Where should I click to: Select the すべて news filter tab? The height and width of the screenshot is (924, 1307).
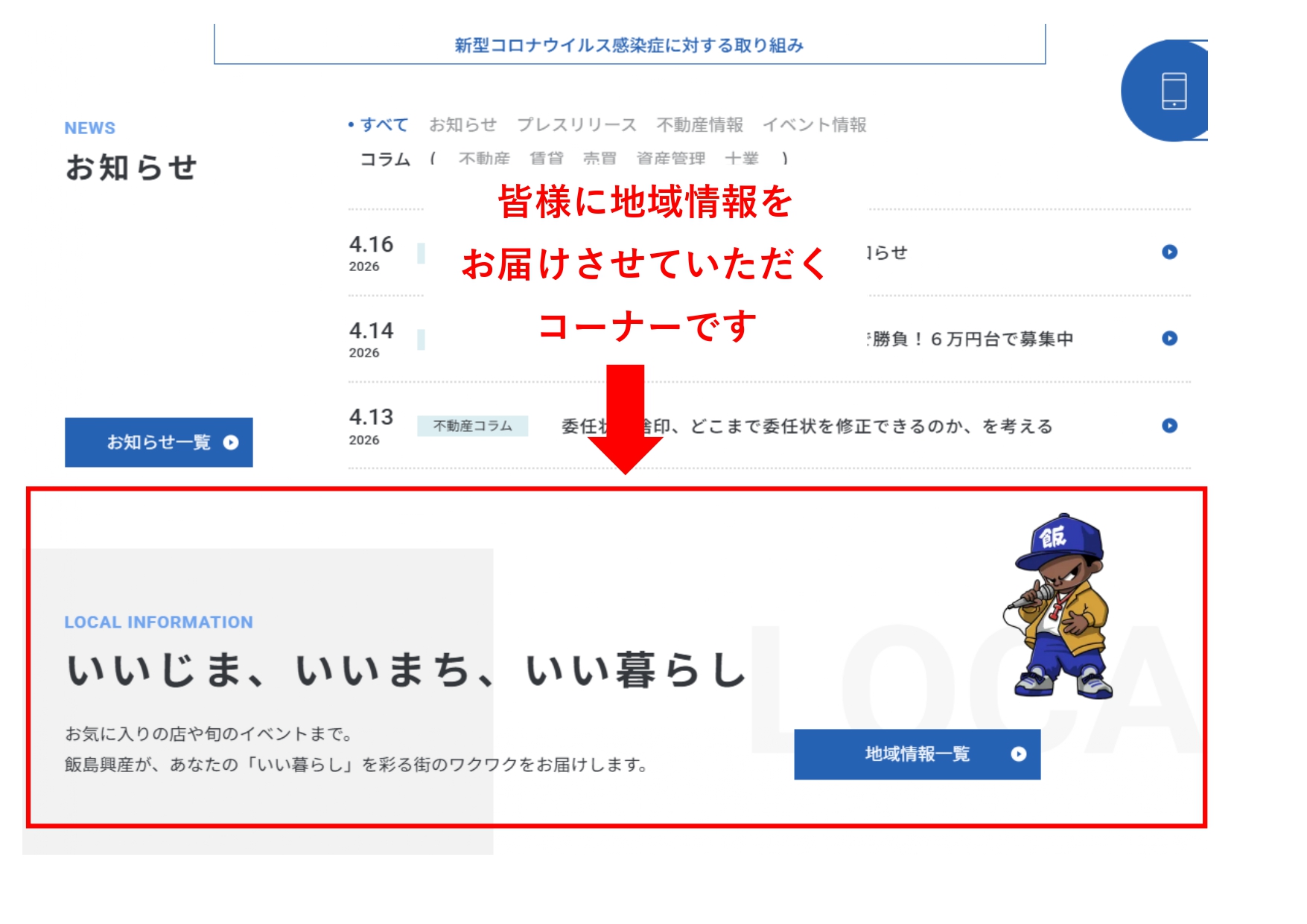[x=384, y=125]
